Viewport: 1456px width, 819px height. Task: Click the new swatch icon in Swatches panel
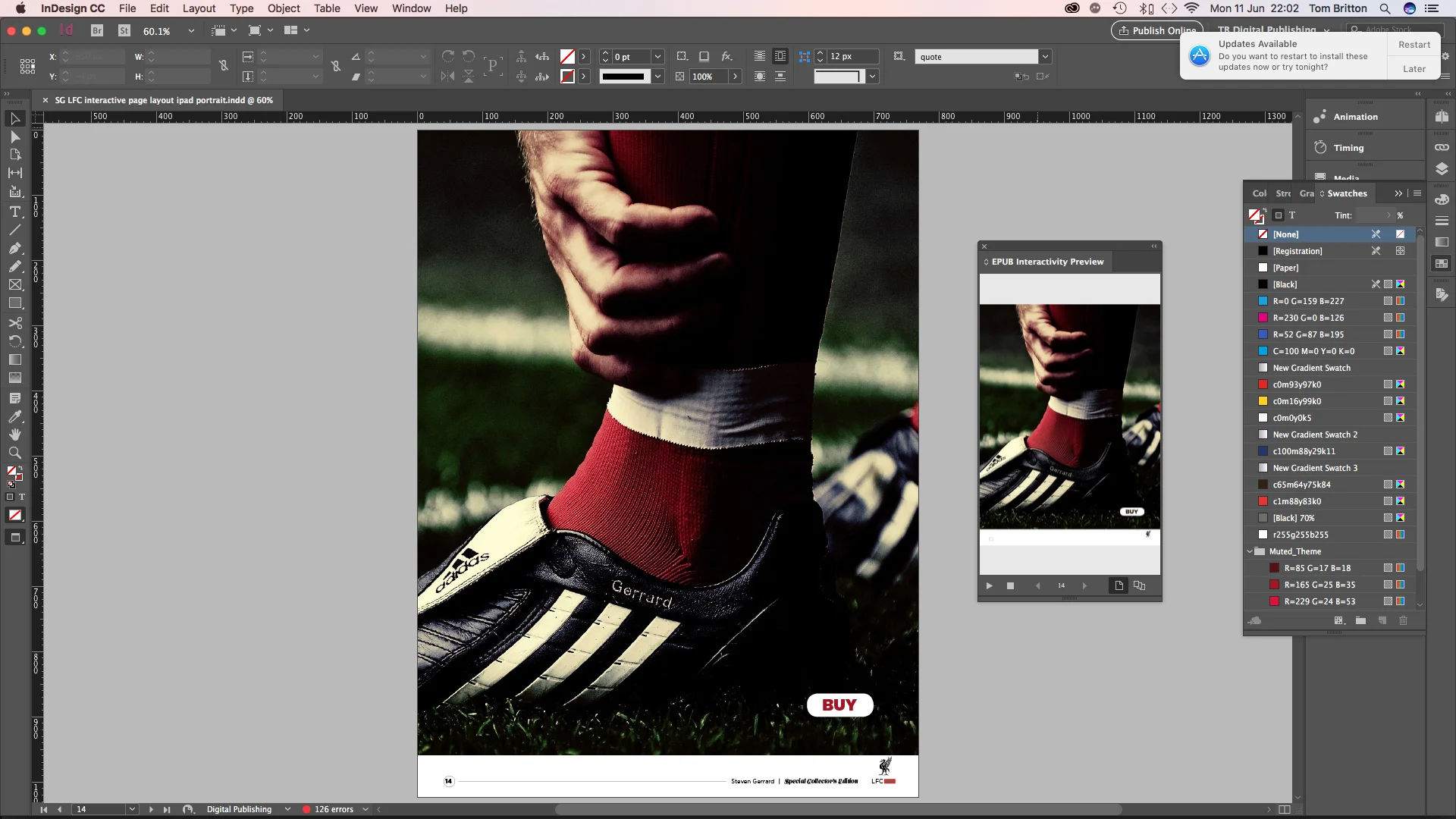tap(1382, 620)
